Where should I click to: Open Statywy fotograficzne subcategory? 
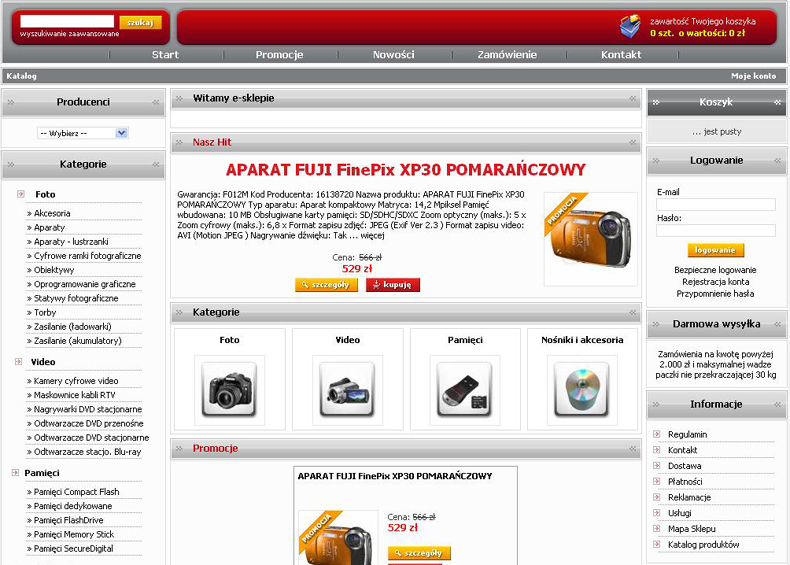pyautogui.click(x=76, y=298)
